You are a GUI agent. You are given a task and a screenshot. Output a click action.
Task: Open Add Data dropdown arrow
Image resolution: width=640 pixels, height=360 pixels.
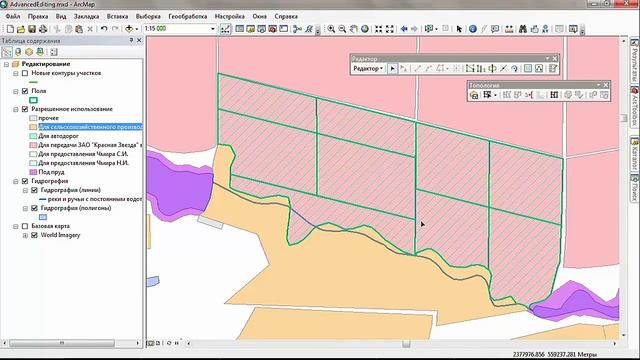(136, 29)
